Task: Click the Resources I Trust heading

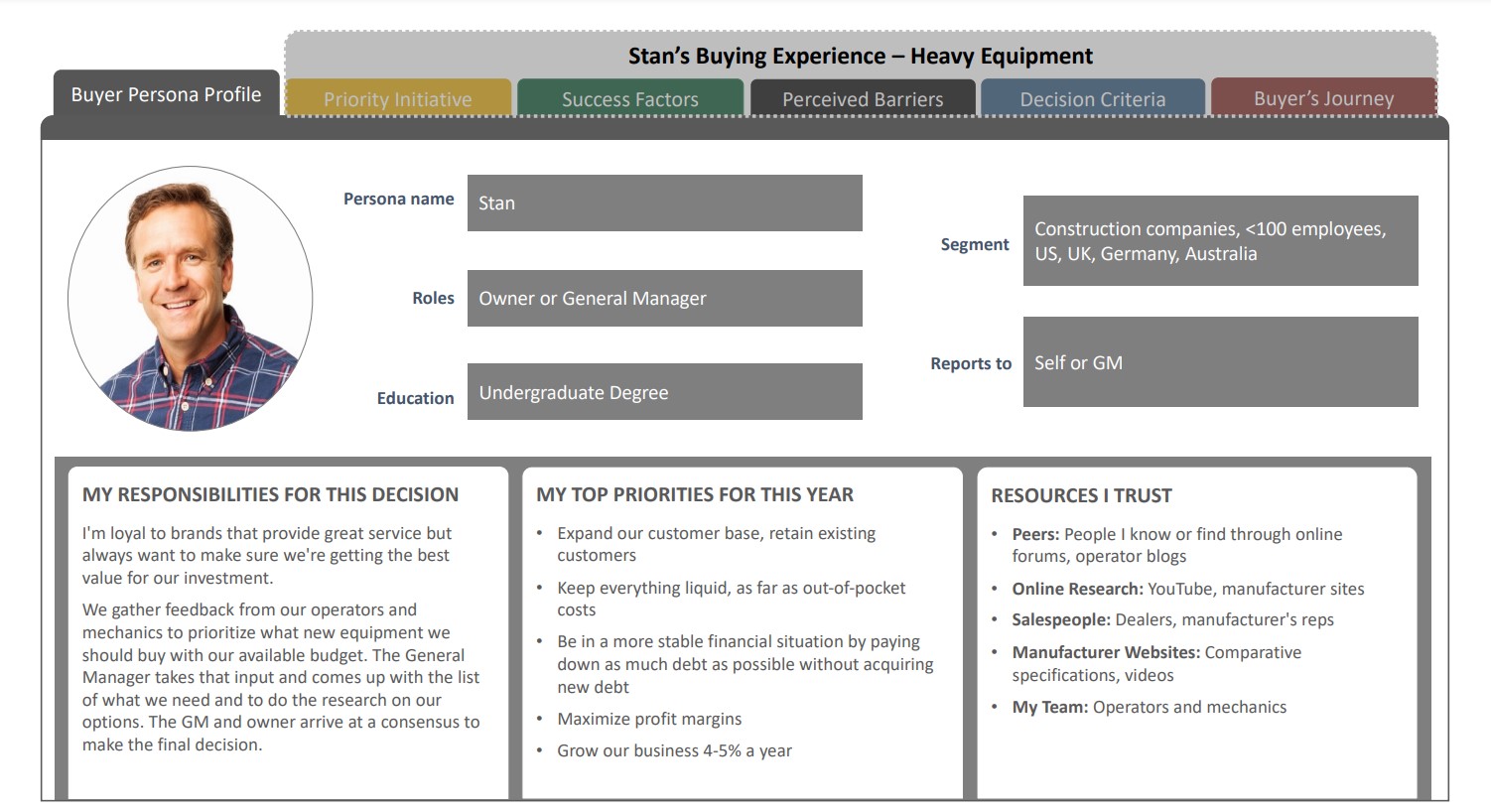Action: coord(1081,495)
